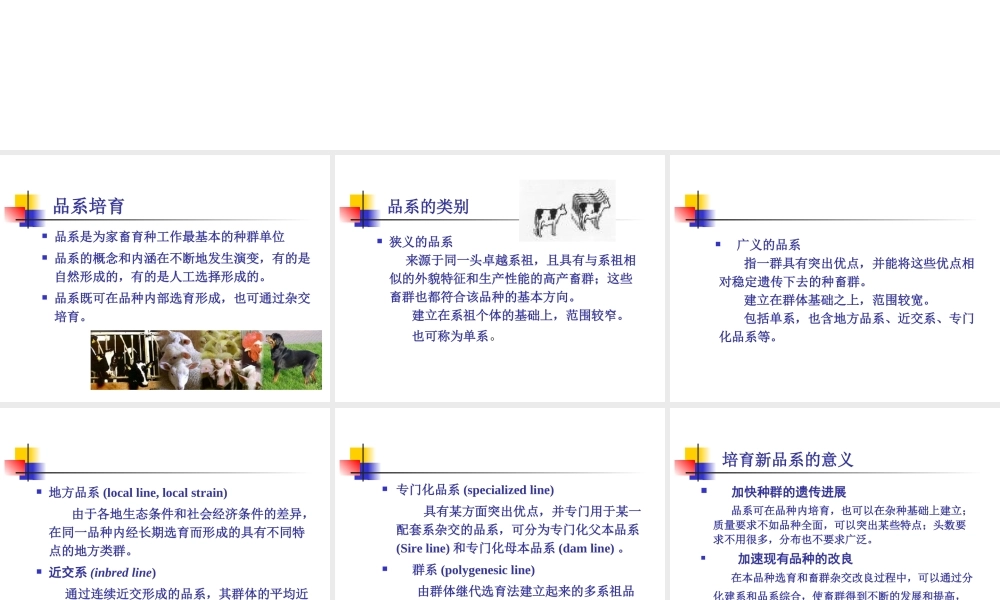The height and width of the screenshot is (600, 1000).
Task: Click the logo icon on 地方品系 slide
Action: (27, 462)
